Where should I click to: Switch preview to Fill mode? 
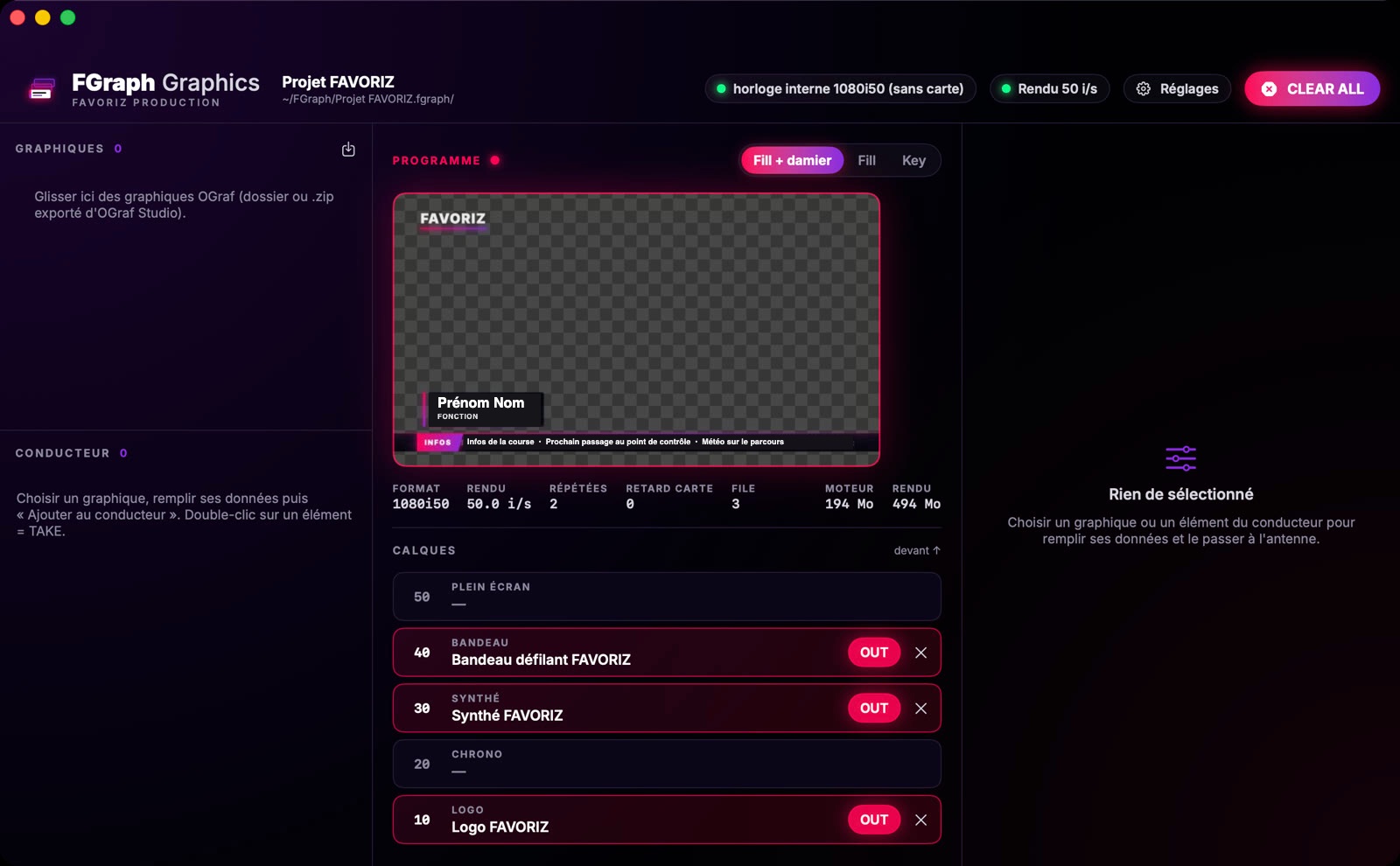[866, 160]
